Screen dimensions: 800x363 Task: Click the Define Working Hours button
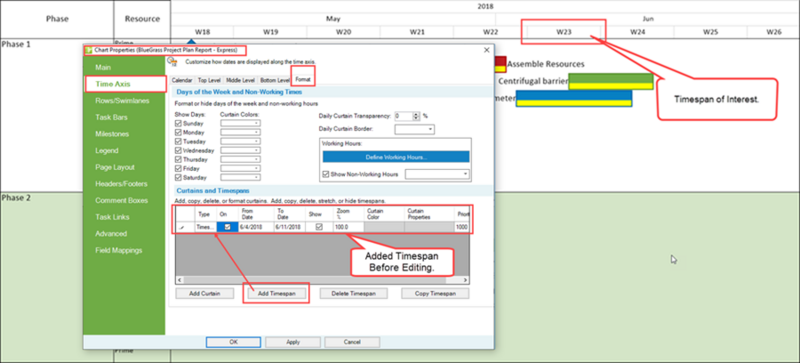(396, 157)
